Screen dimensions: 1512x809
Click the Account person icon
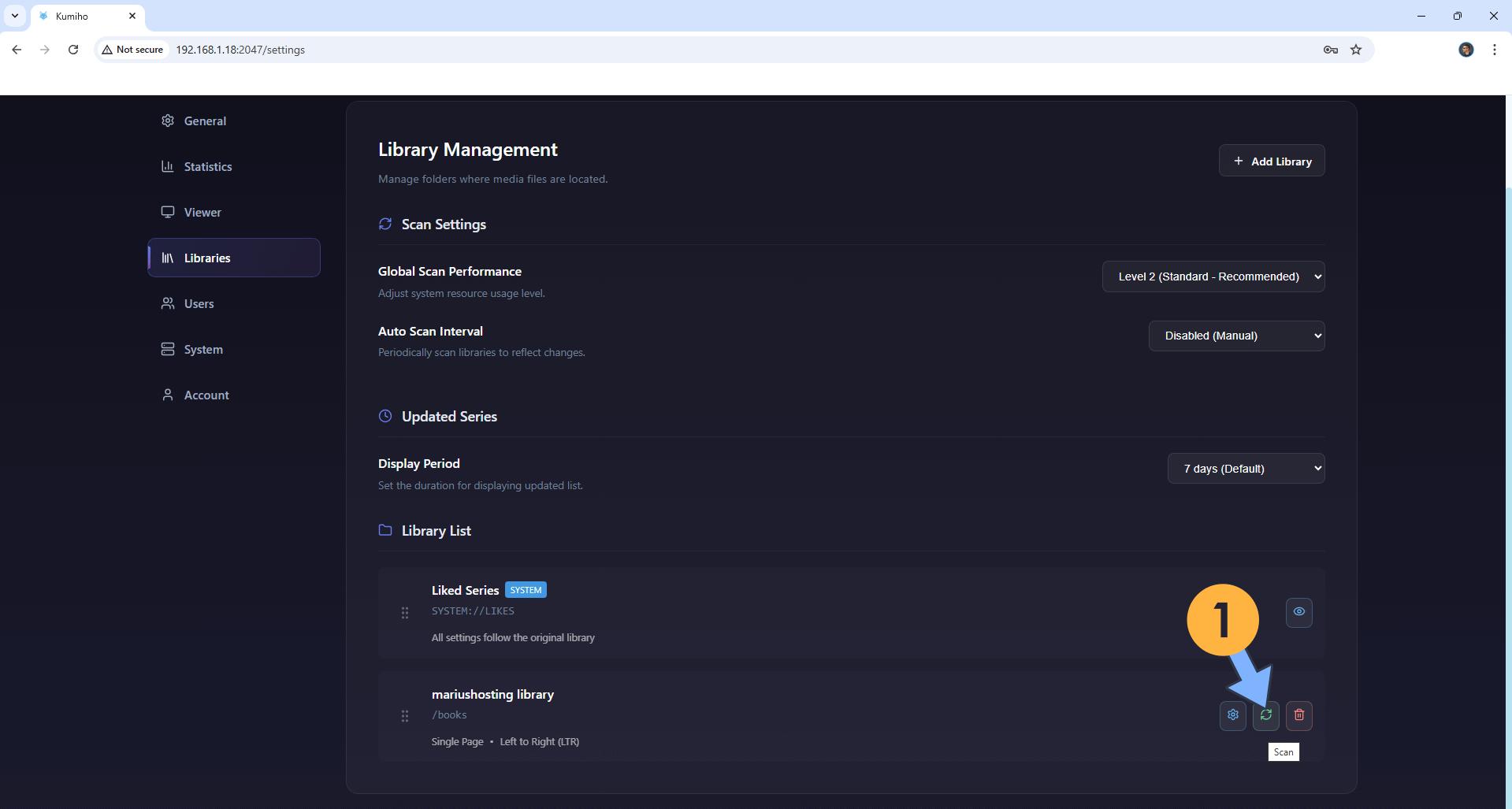pos(167,395)
